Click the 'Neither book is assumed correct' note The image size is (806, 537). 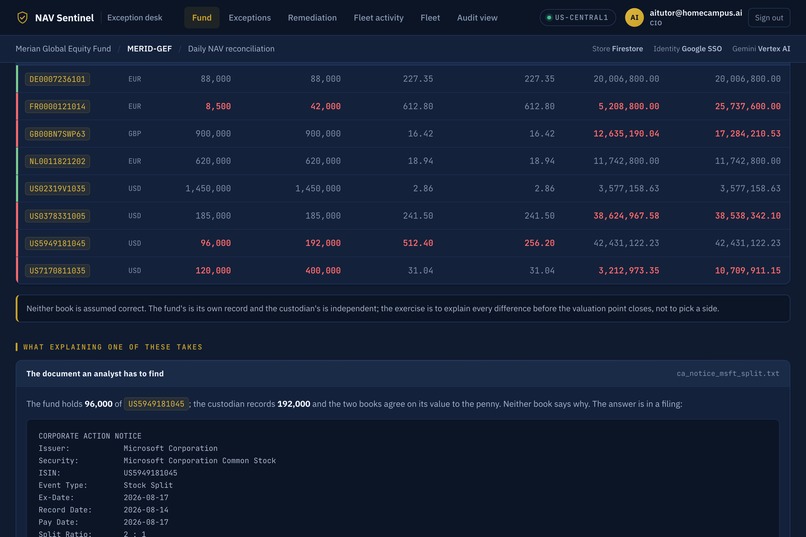(402, 308)
